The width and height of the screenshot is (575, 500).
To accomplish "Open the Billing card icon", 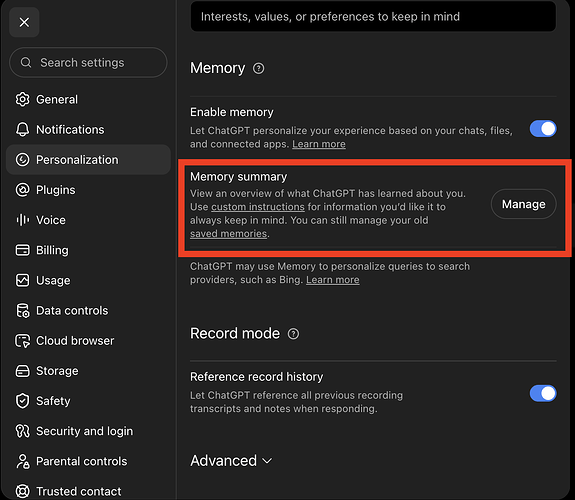I will pyautogui.click(x=22, y=250).
